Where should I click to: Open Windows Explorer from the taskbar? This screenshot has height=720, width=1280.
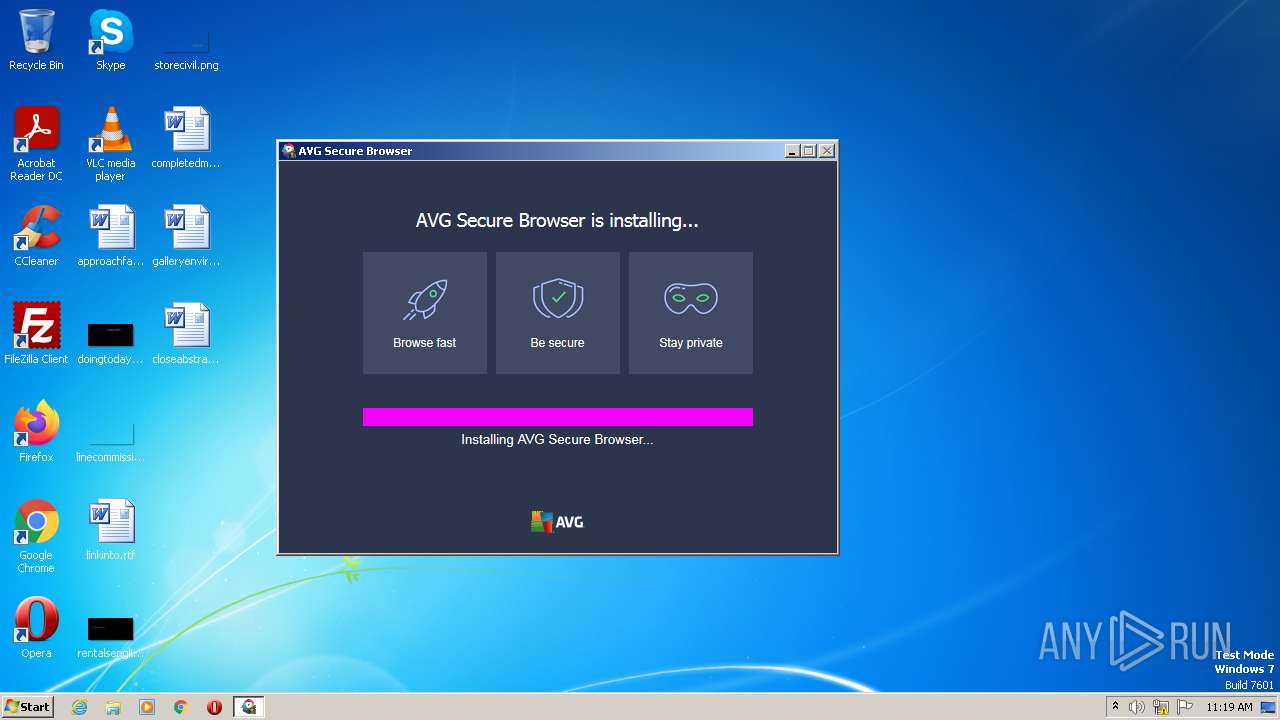click(x=113, y=707)
